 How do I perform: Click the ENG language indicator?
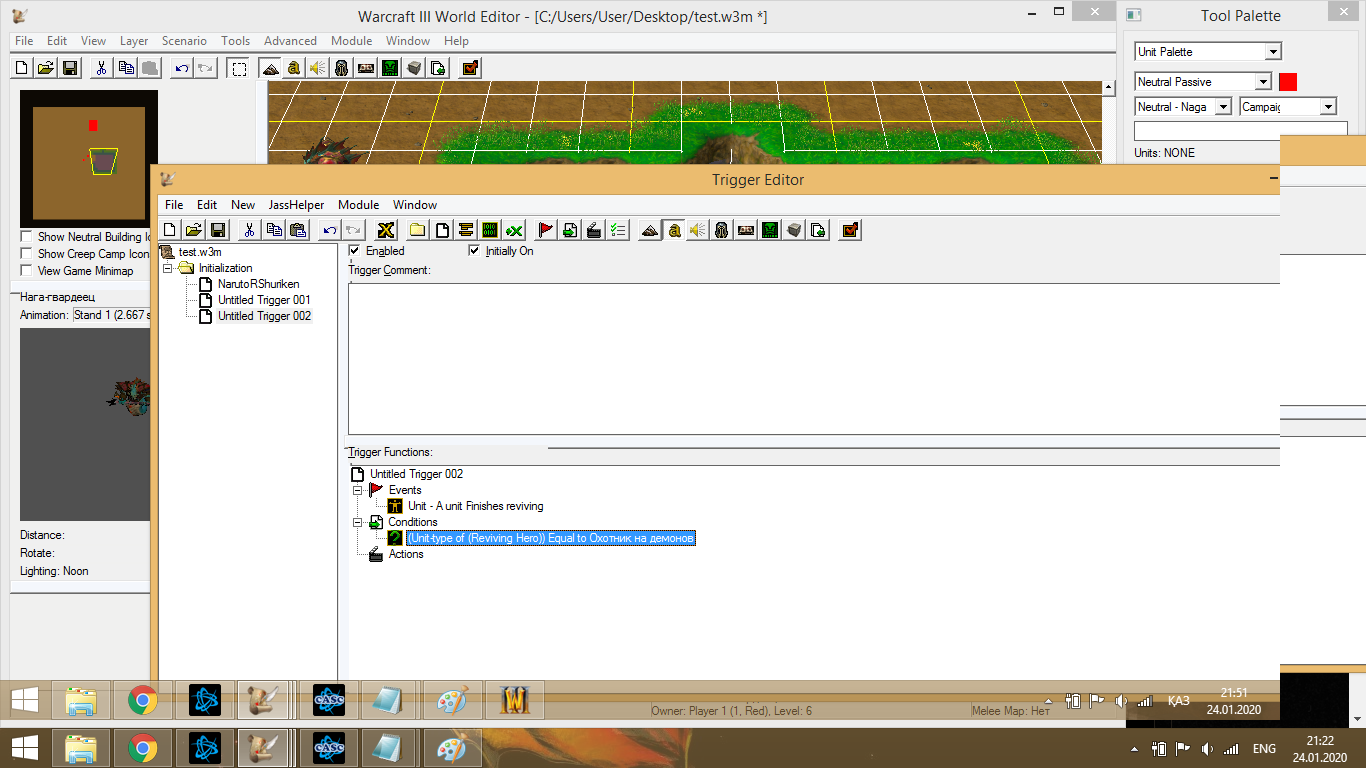click(1264, 748)
